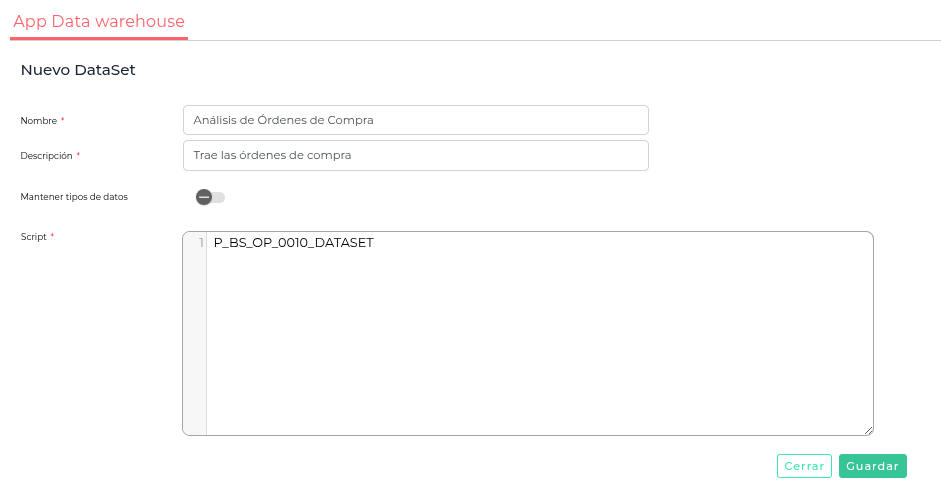This screenshot has width=941, height=494.
Task: Click the Nombre input field
Action: click(x=415, y=120)
